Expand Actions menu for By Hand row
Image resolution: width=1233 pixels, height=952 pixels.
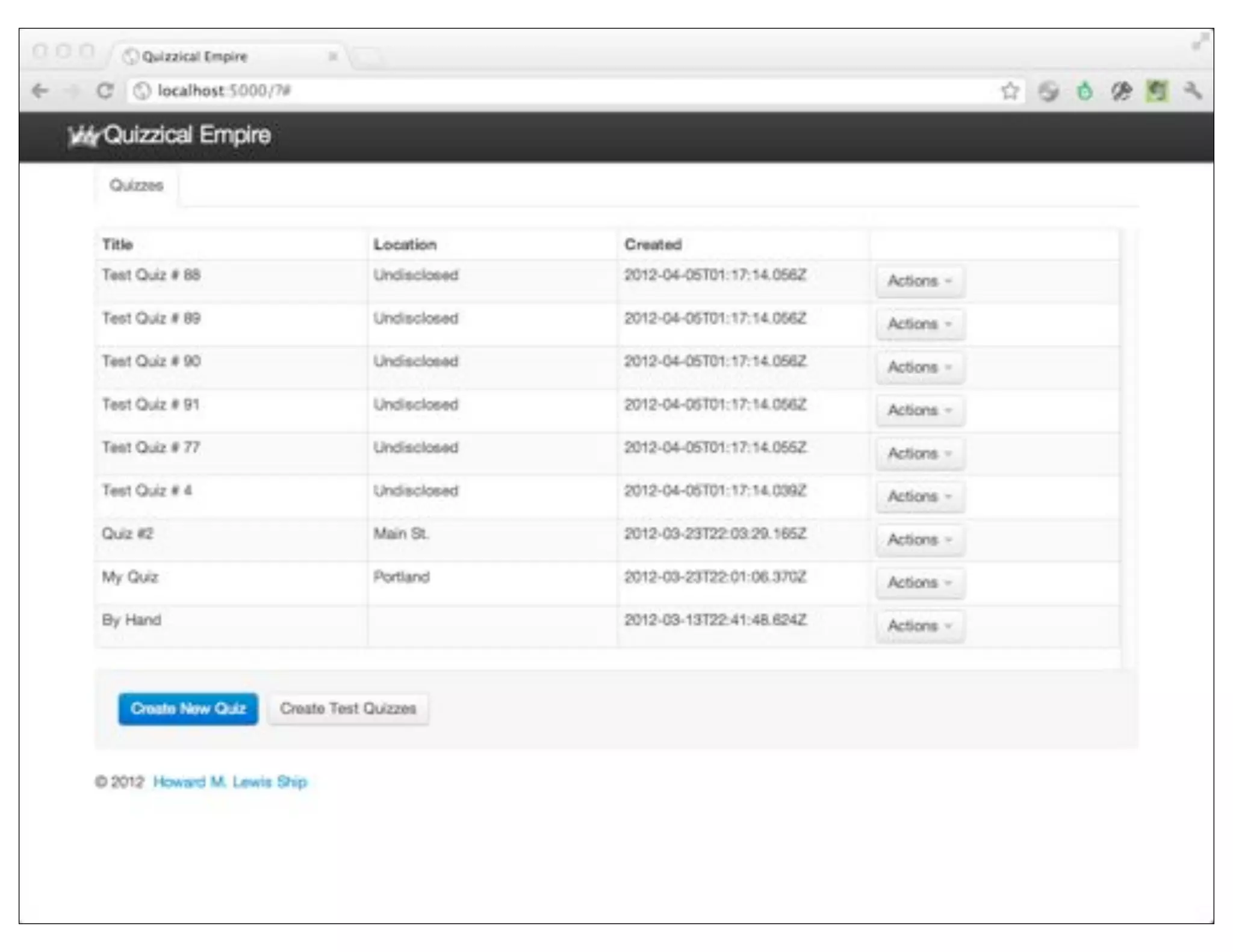click(919, 626)
